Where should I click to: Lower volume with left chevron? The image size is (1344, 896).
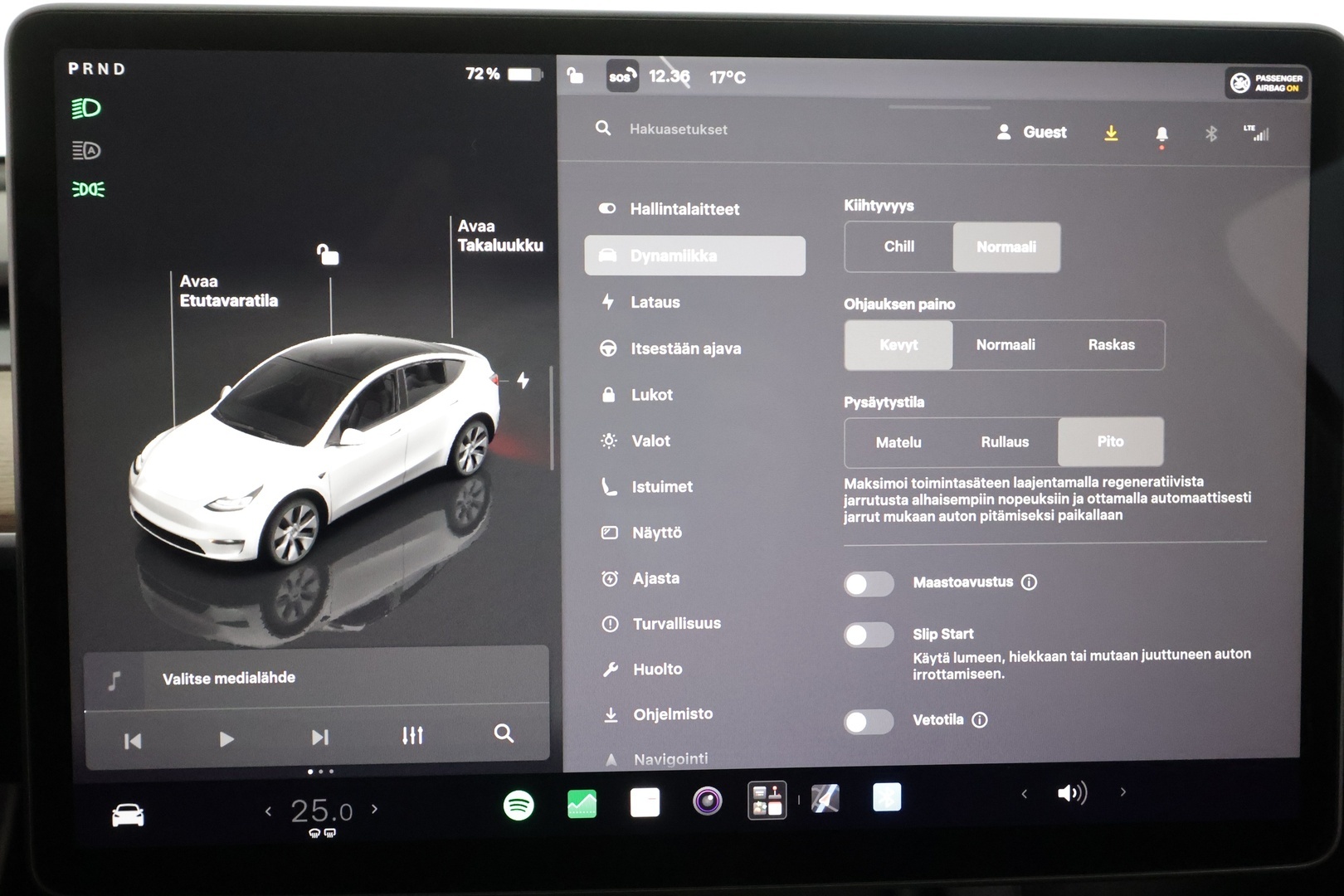(x=1025, y=794)
